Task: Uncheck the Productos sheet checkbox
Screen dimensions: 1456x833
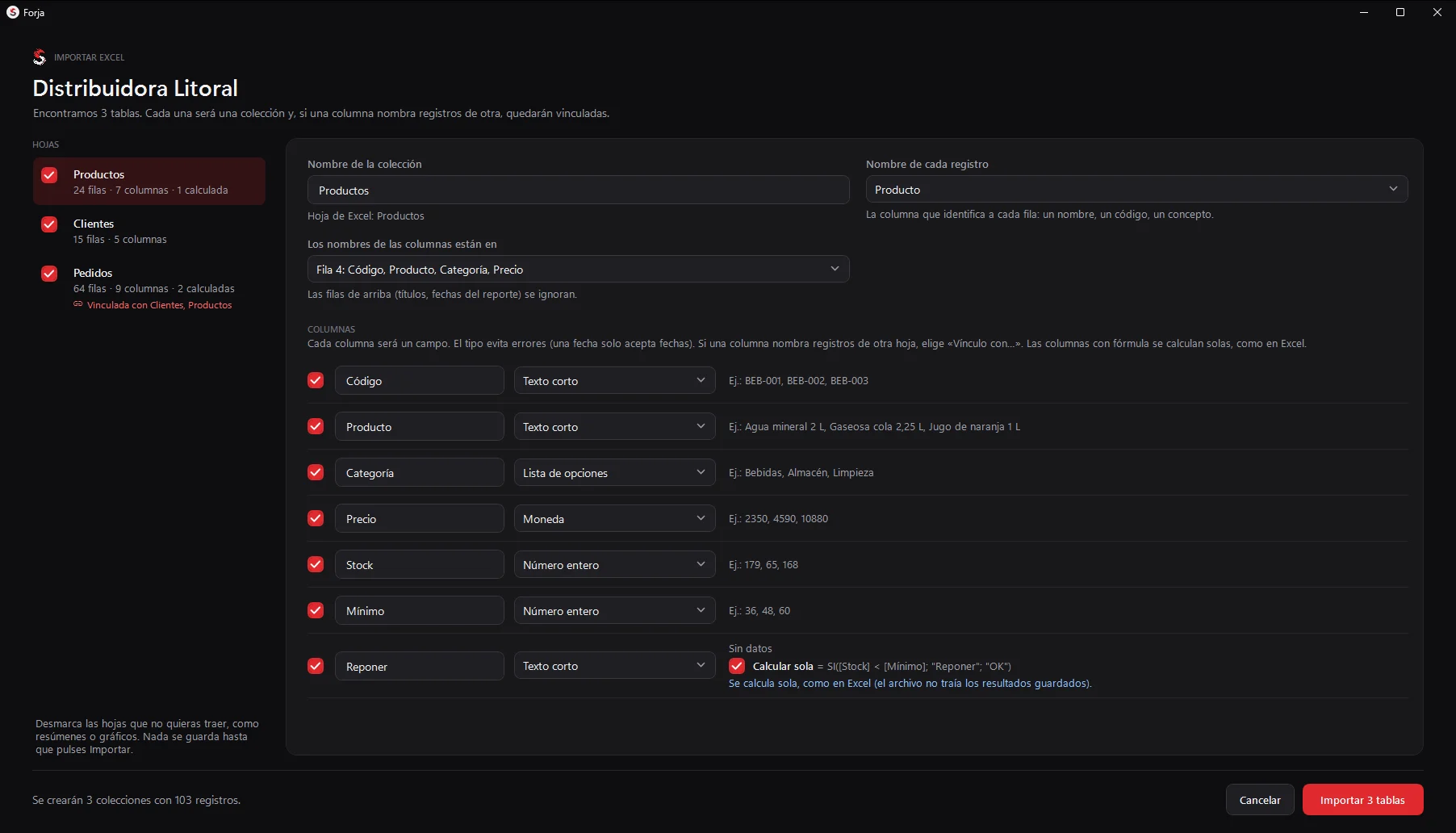Action: pyautogui.click(x=49, y=175)
